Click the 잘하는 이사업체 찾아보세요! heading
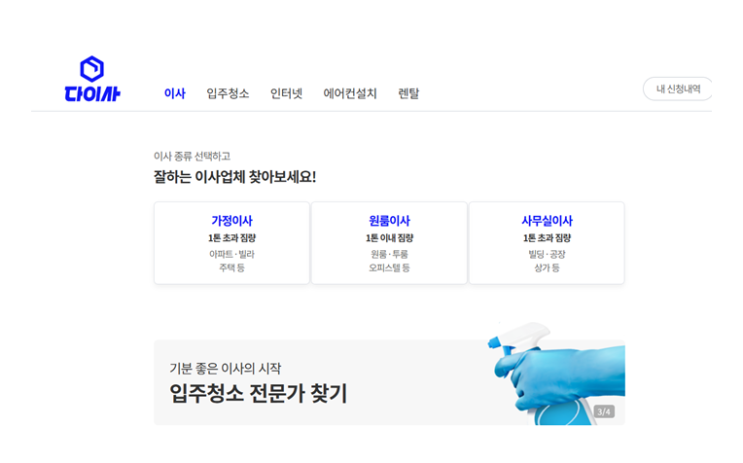The image size is (743, 463). click(235, 177)
